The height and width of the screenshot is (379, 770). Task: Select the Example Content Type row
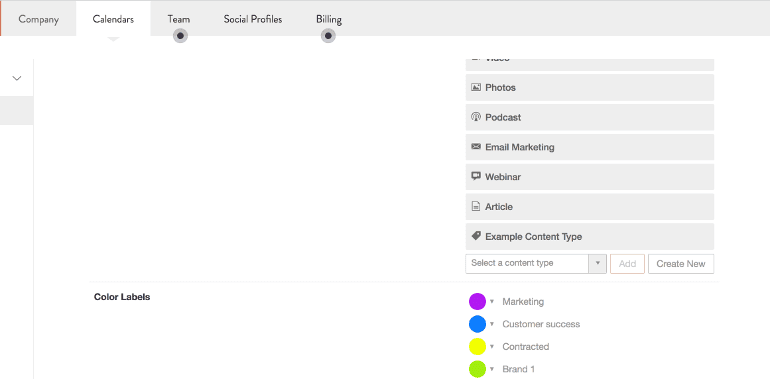(590, 237)
